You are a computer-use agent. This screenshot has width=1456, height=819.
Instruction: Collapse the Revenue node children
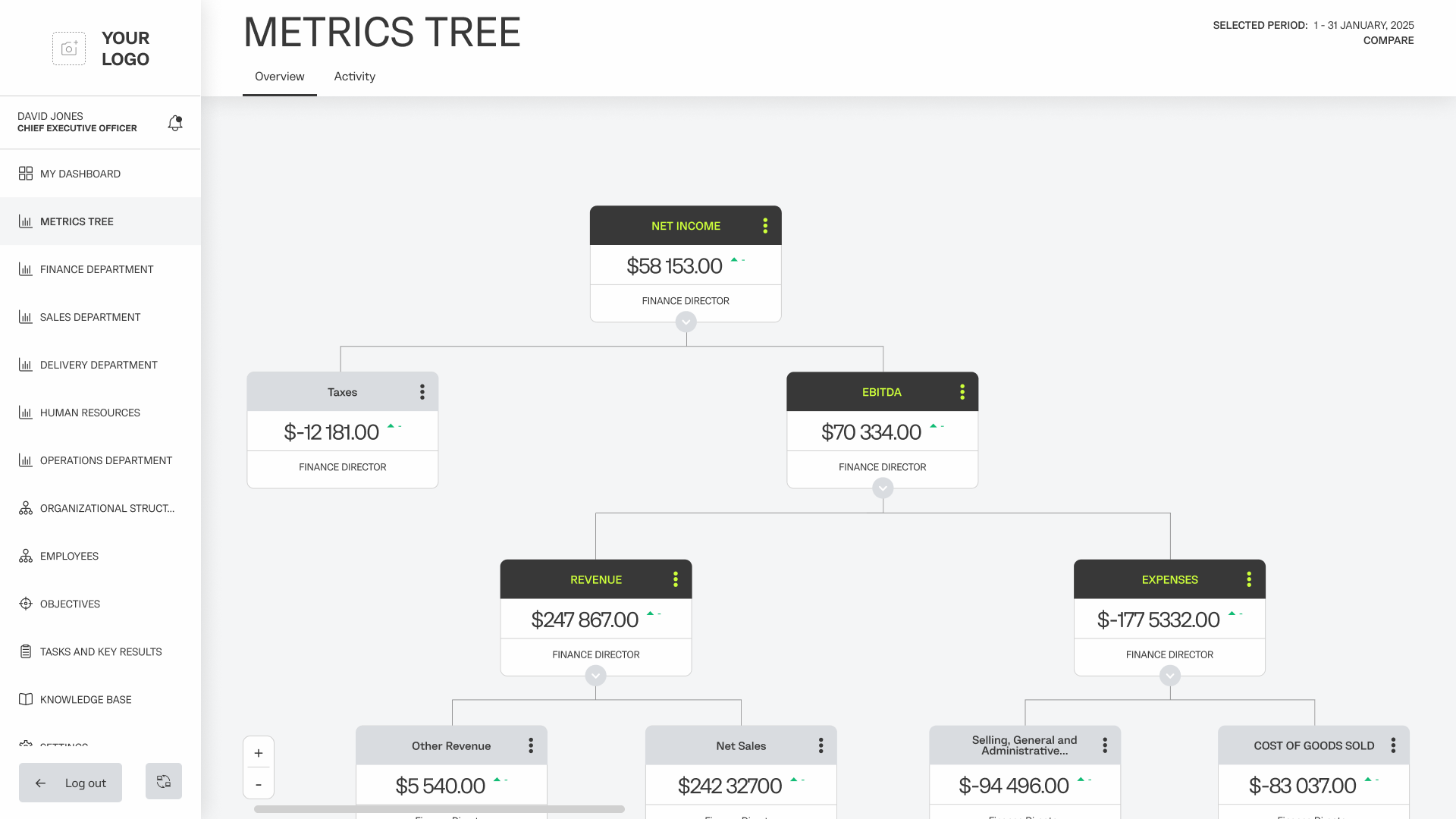coord(596,676)
